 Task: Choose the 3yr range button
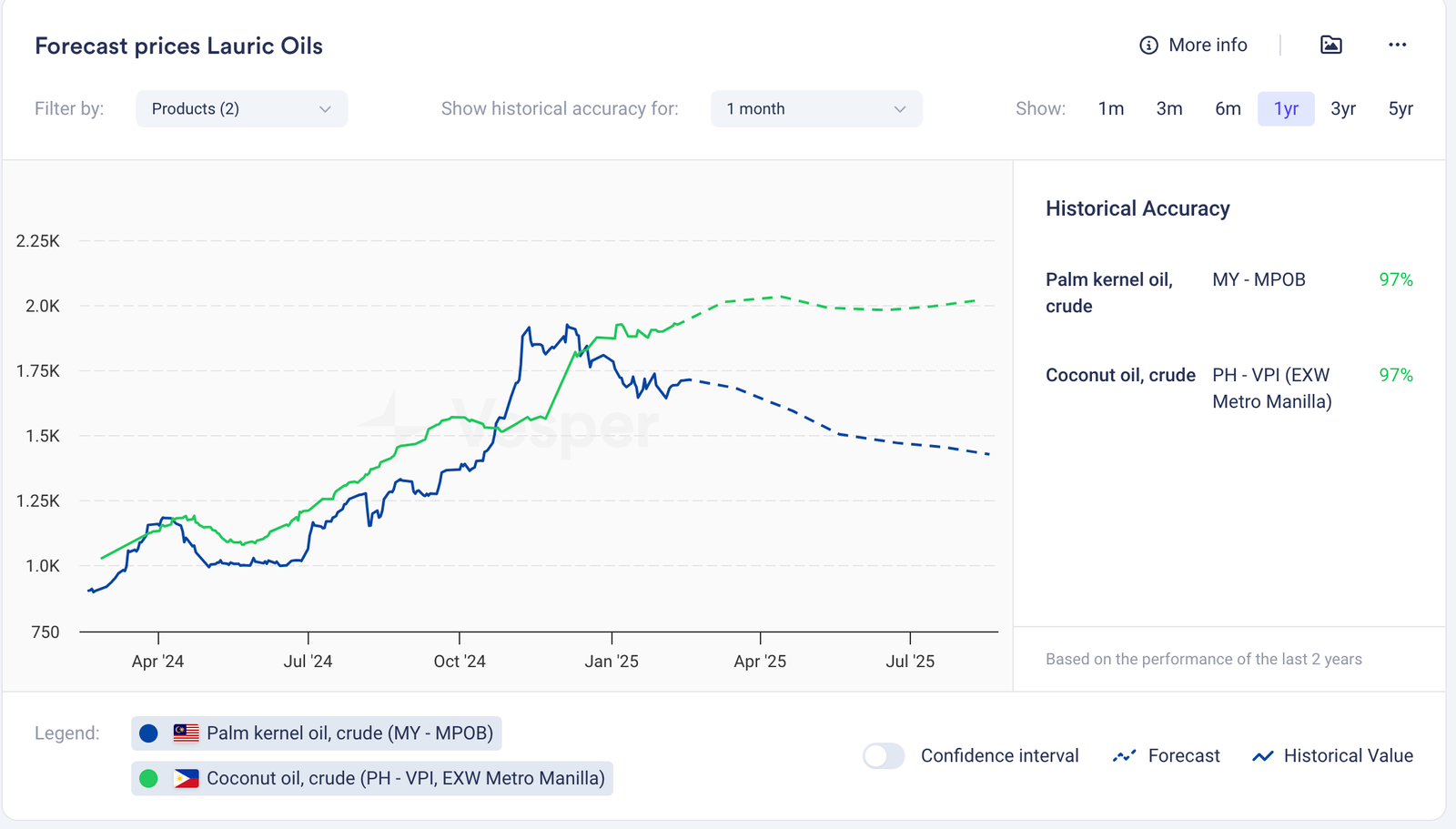tap(1342, 109)
